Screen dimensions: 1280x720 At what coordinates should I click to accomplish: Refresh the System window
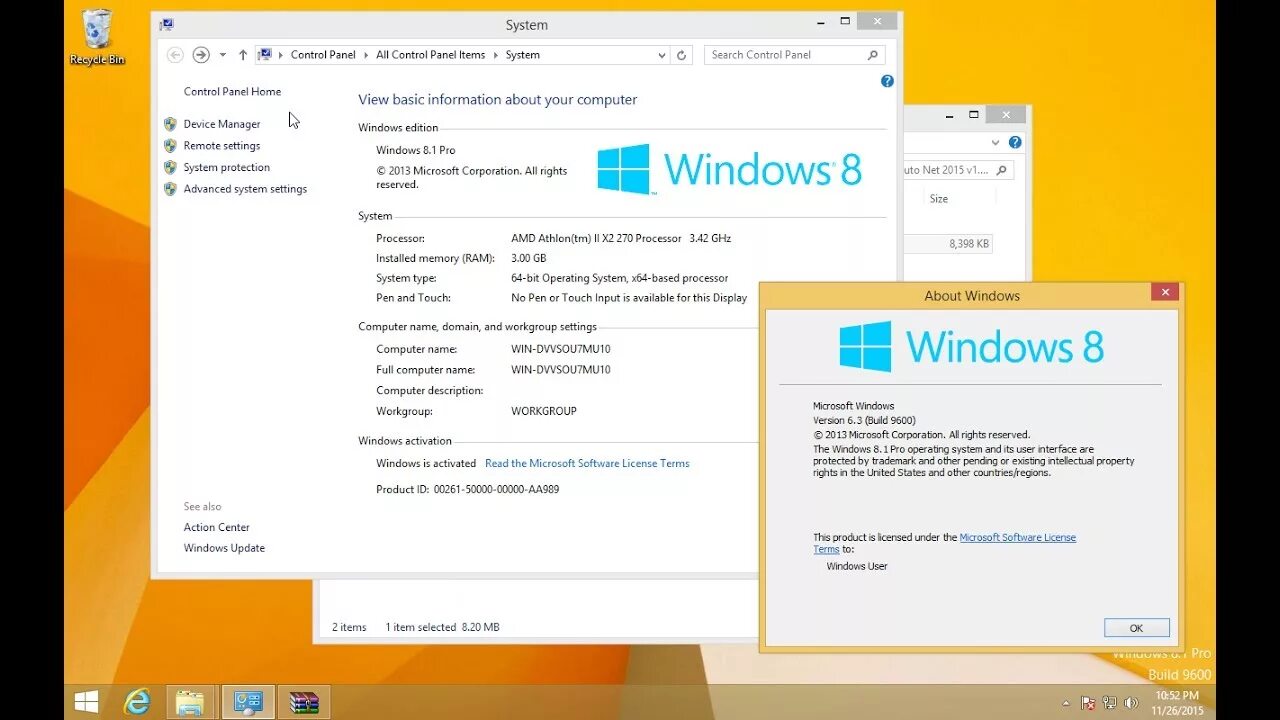(682, 56)
